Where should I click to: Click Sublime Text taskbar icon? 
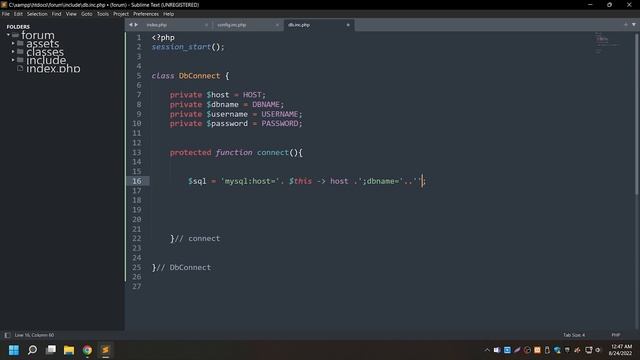click(x=106, y=350)
